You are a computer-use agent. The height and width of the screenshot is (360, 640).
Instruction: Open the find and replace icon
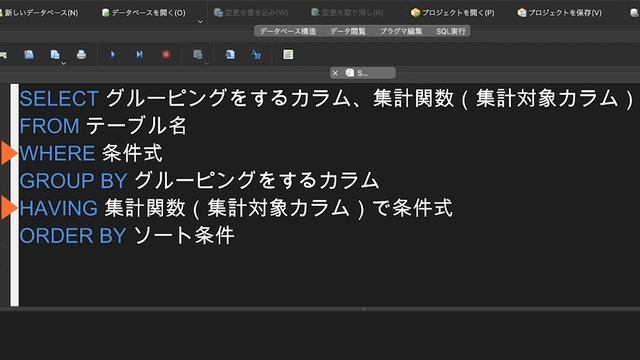coord(256,54)
